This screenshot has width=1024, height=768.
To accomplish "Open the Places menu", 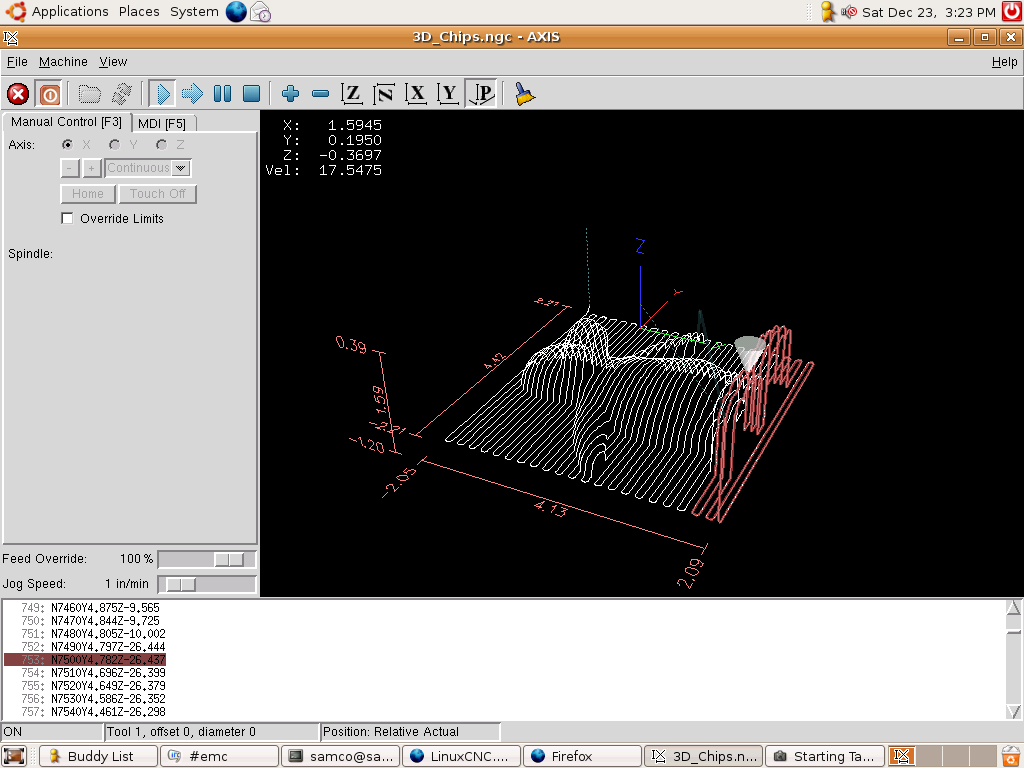I will click(x=139, y=12).
